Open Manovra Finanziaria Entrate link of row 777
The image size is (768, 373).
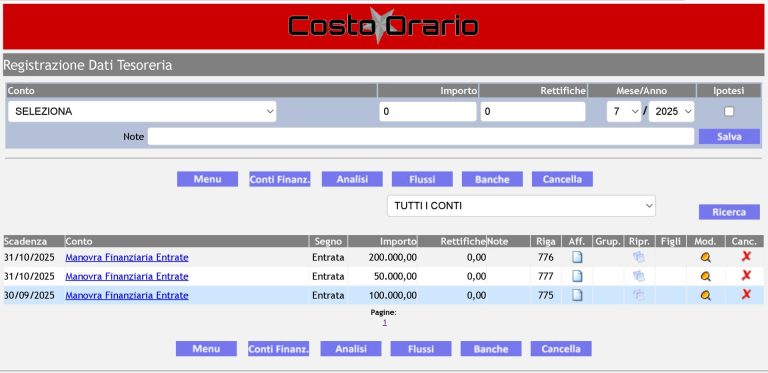tap(127, 277)
